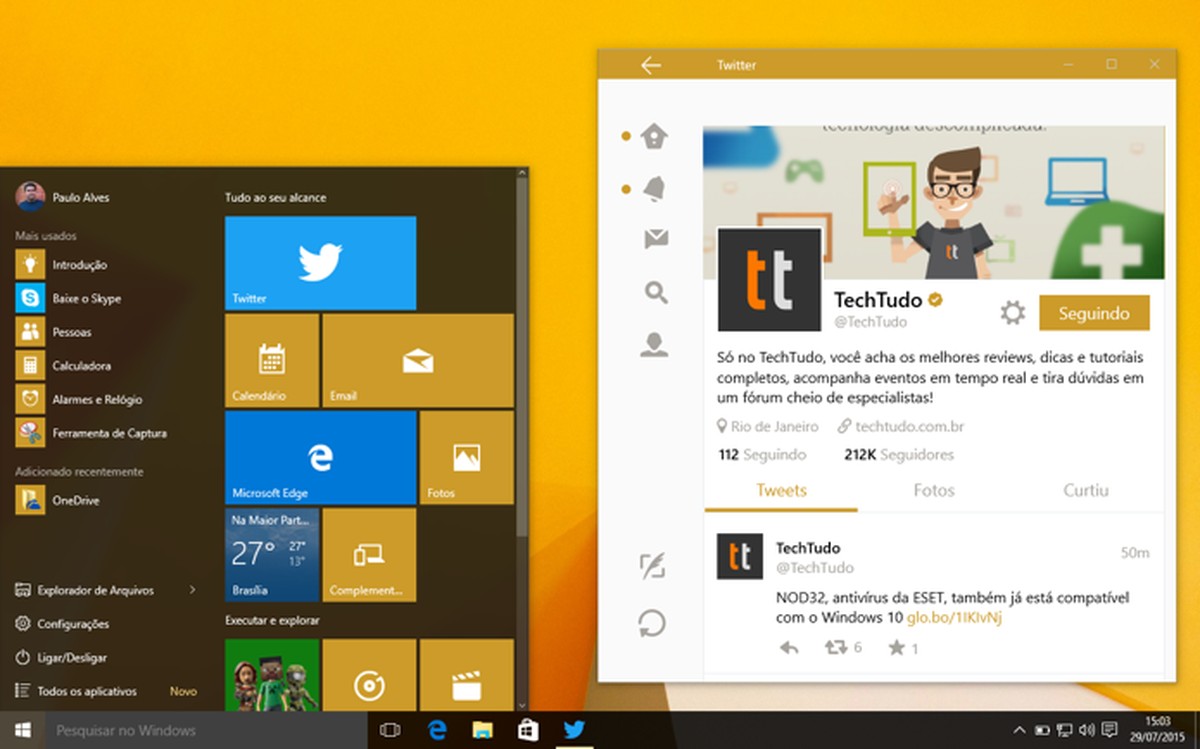The image size is (1200, 749).
Task: Open Ligar/Desligar power options
Action: pyautogui.click(x=72, y=657)
